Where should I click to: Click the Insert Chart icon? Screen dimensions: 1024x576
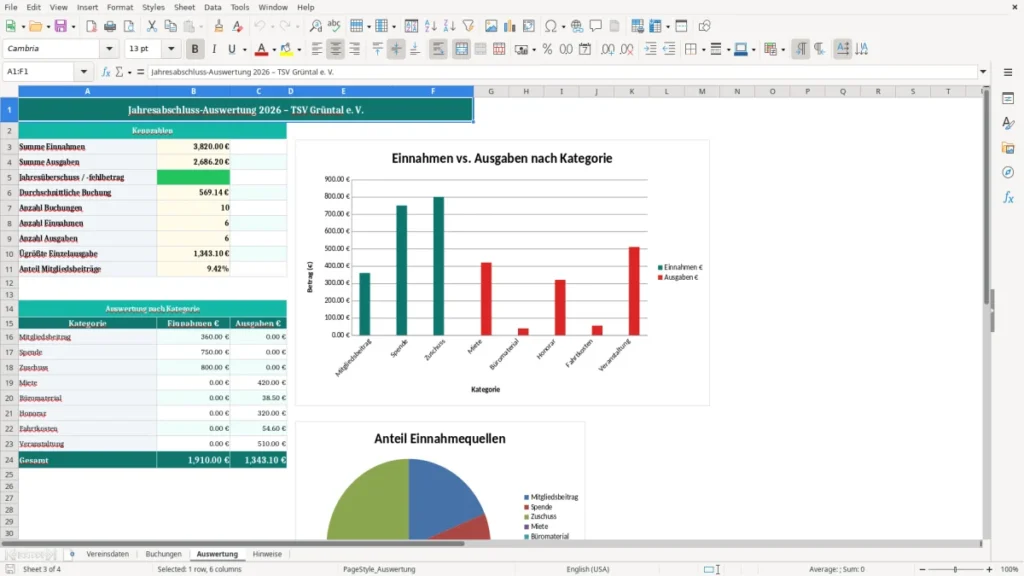[510, 26]
